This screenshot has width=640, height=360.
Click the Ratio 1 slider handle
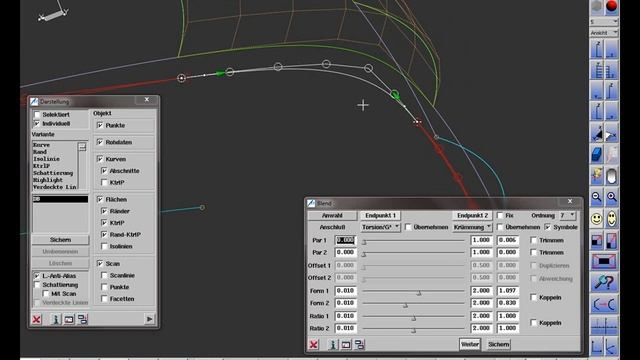click(x=413, y=318)
